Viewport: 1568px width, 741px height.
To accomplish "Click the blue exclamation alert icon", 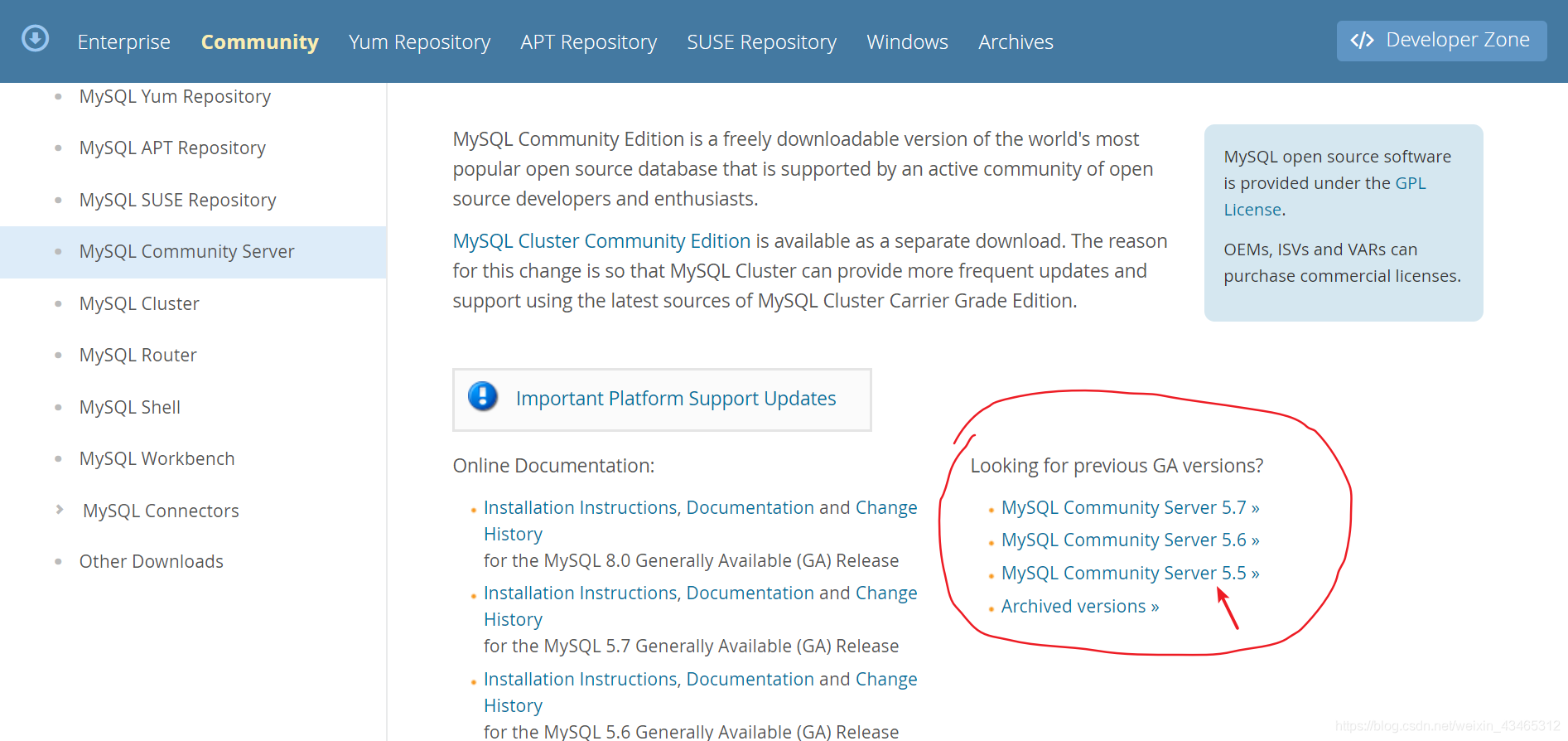I will 483,397.
